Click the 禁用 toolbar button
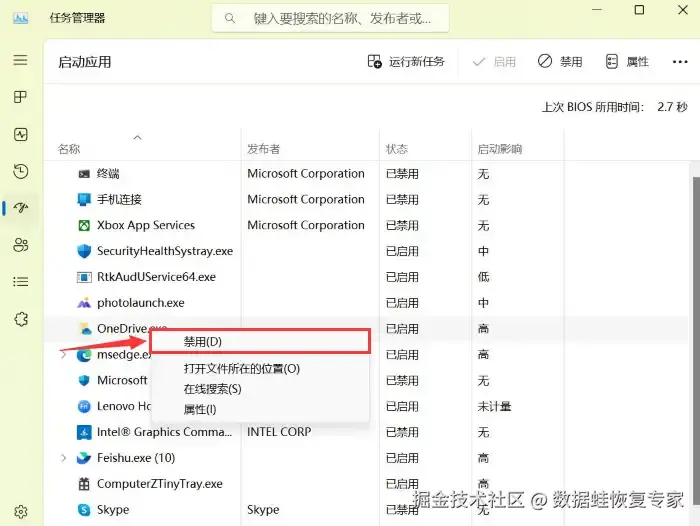This screenshot has width=700, height=526. [560, 62]
